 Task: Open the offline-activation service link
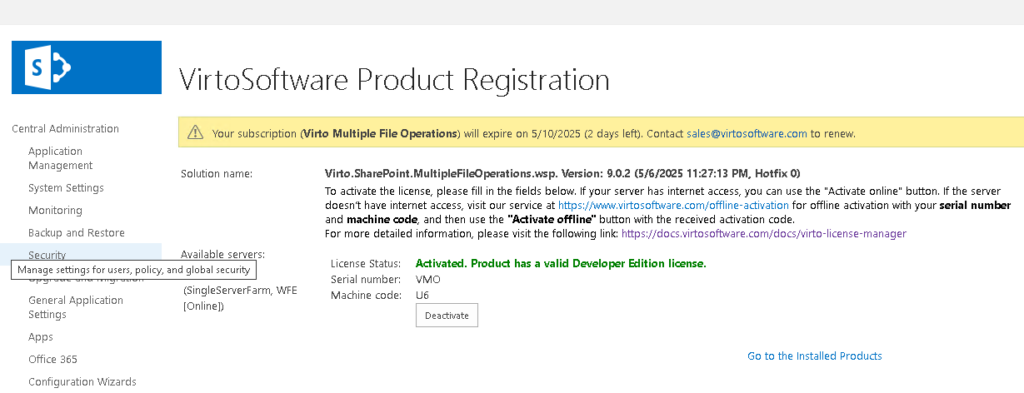coord(673,205)
